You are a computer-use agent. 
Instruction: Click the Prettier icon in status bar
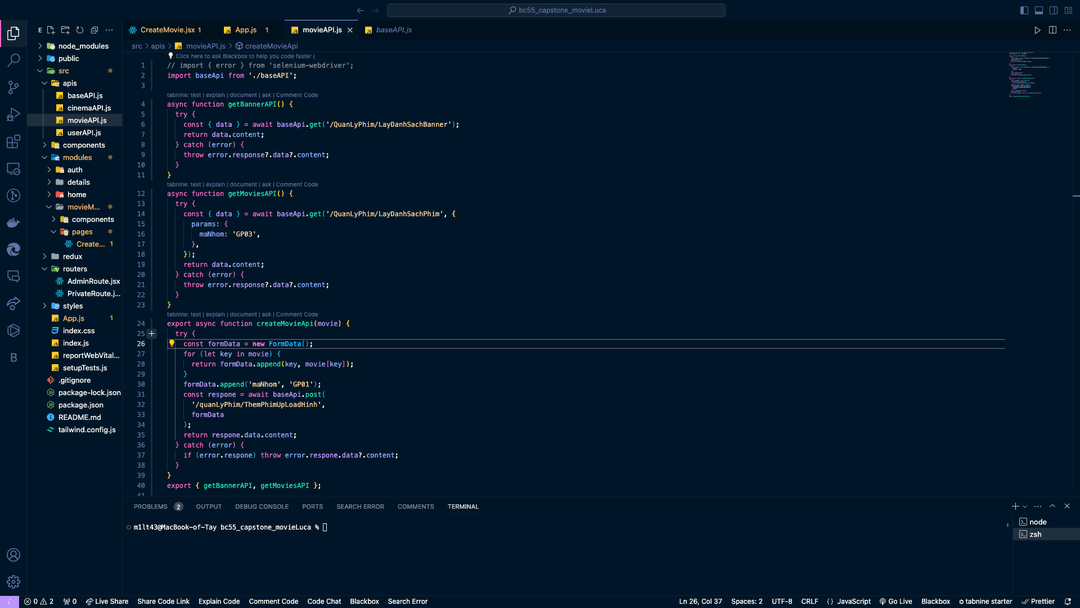click(1039, 601)
